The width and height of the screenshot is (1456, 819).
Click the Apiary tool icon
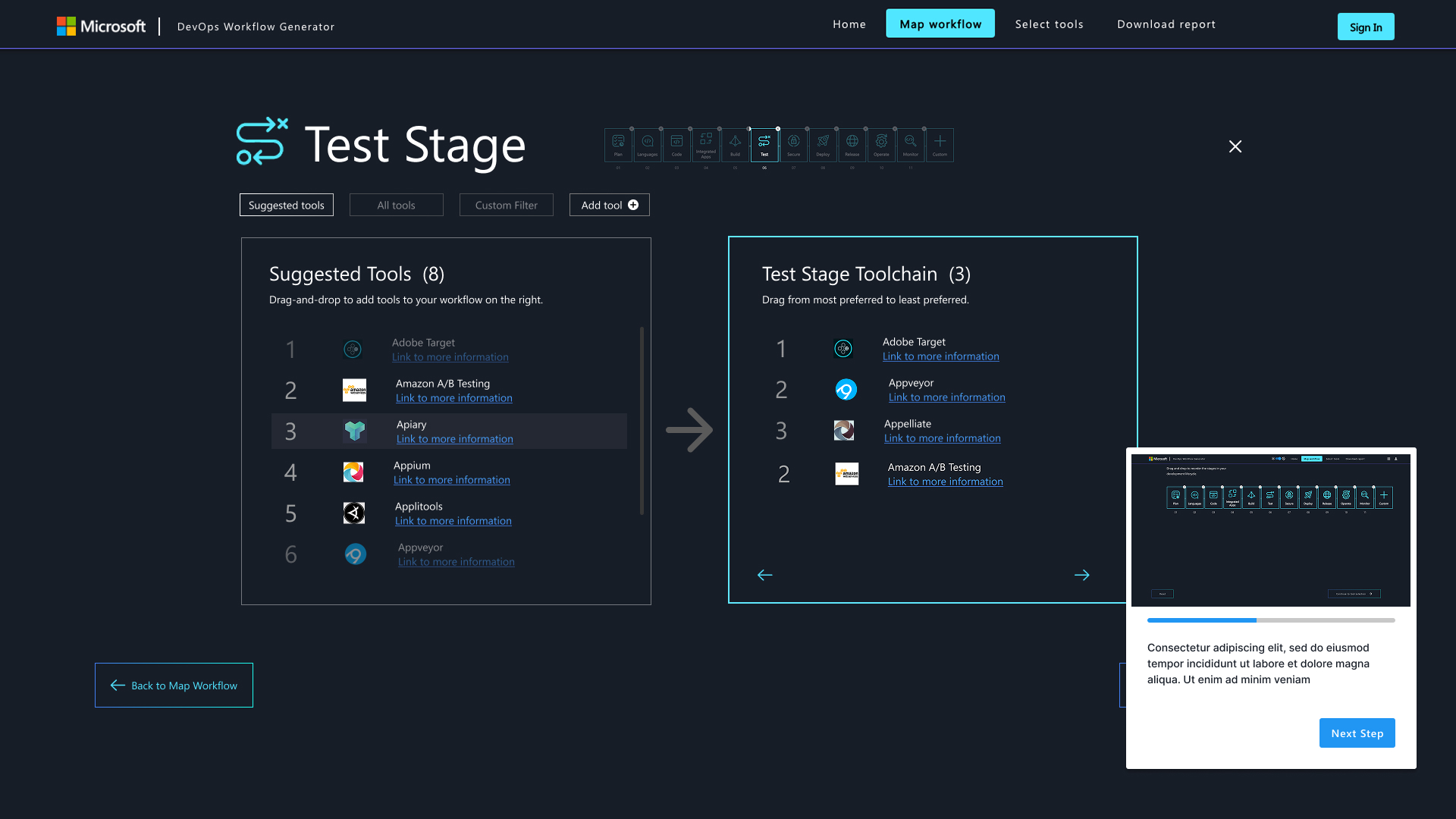[354, 431]
